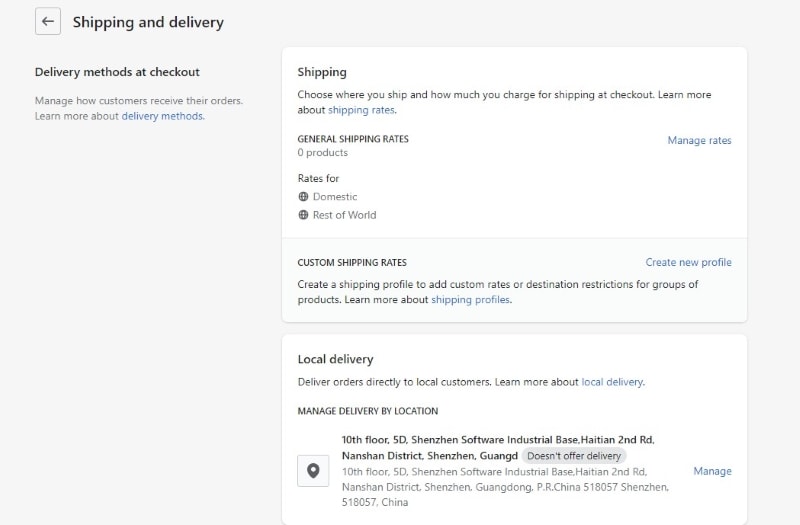Click the globe icon beside Rest of World
800x525 pixels.
point(304,215)
